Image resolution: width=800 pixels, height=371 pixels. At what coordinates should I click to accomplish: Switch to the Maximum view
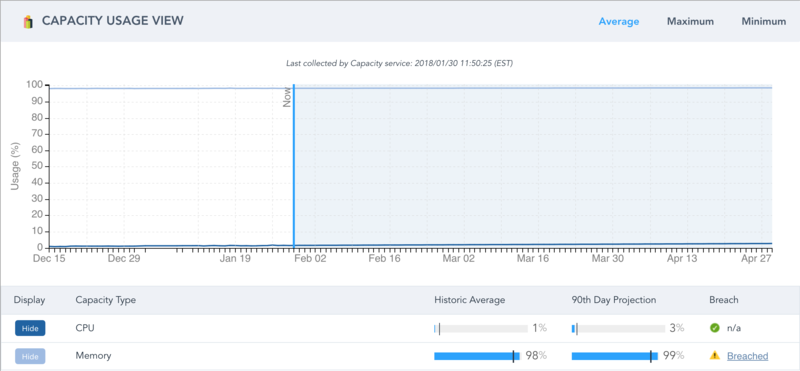click(x=690, y=21)
